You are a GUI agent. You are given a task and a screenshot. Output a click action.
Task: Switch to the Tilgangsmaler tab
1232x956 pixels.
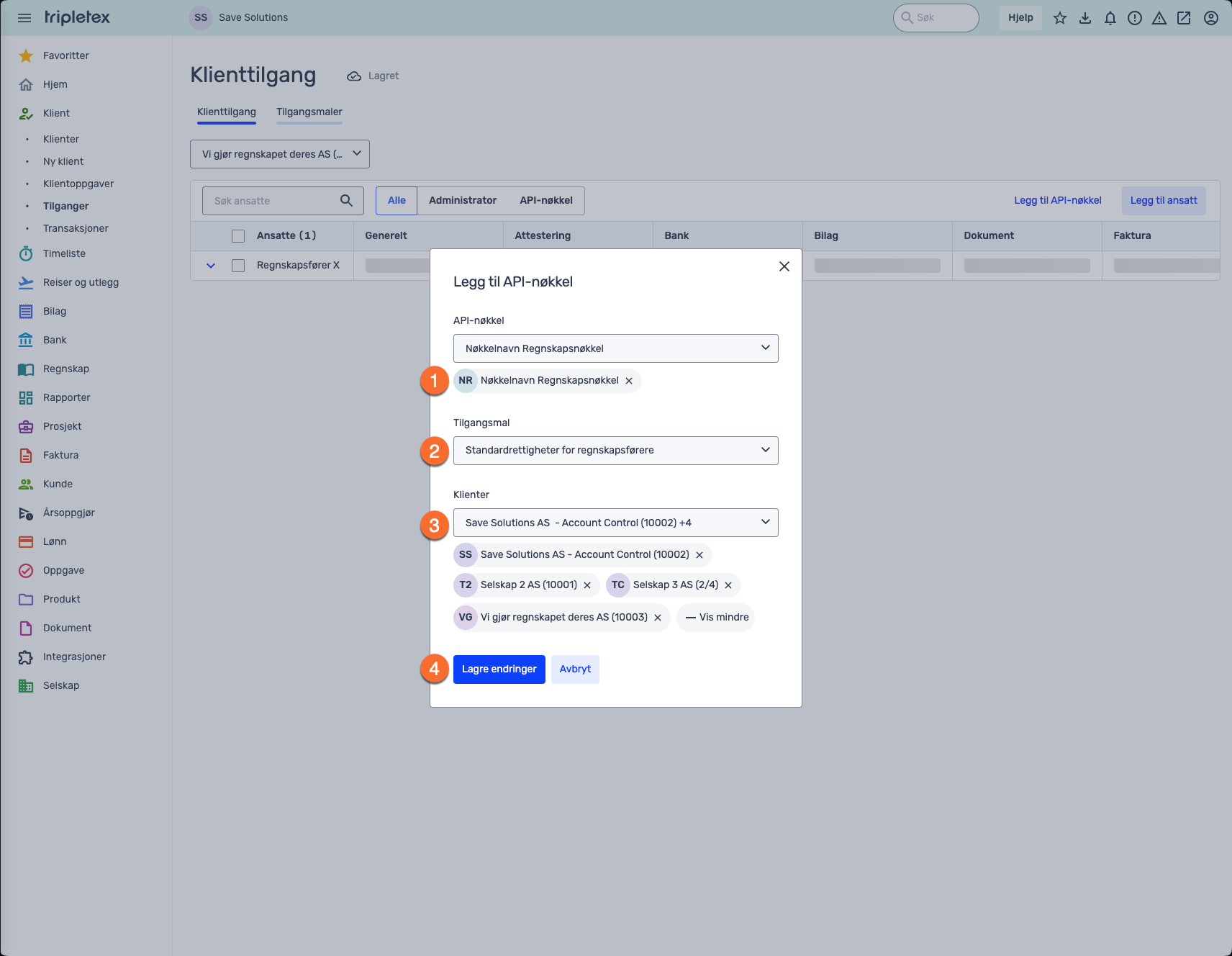coord(309,112)
